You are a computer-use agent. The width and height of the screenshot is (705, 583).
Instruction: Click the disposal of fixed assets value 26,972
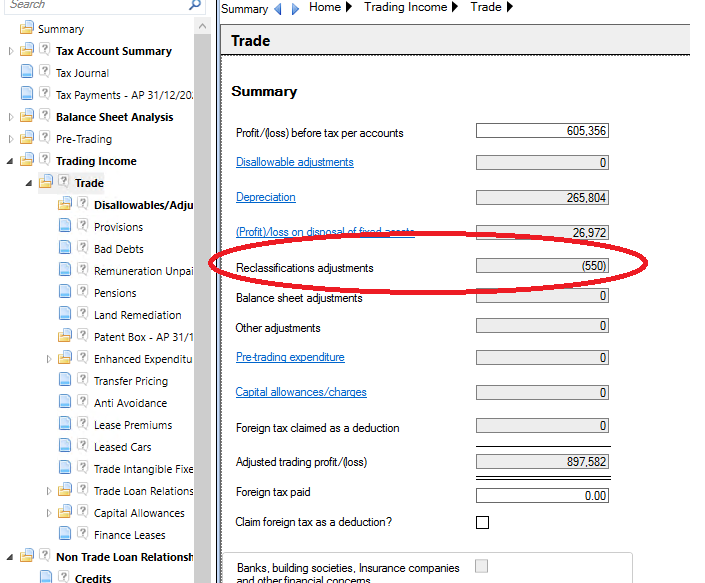pyautogui.click(x=542, y=232)
